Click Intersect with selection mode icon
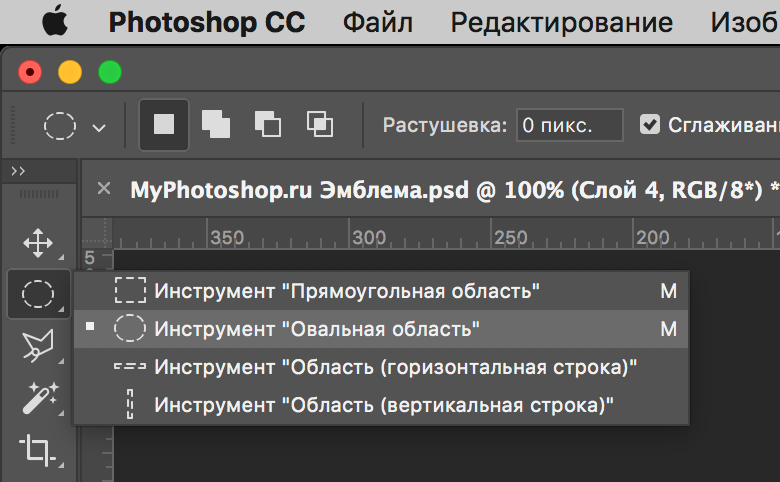780x482 pixels. [319, 125]
